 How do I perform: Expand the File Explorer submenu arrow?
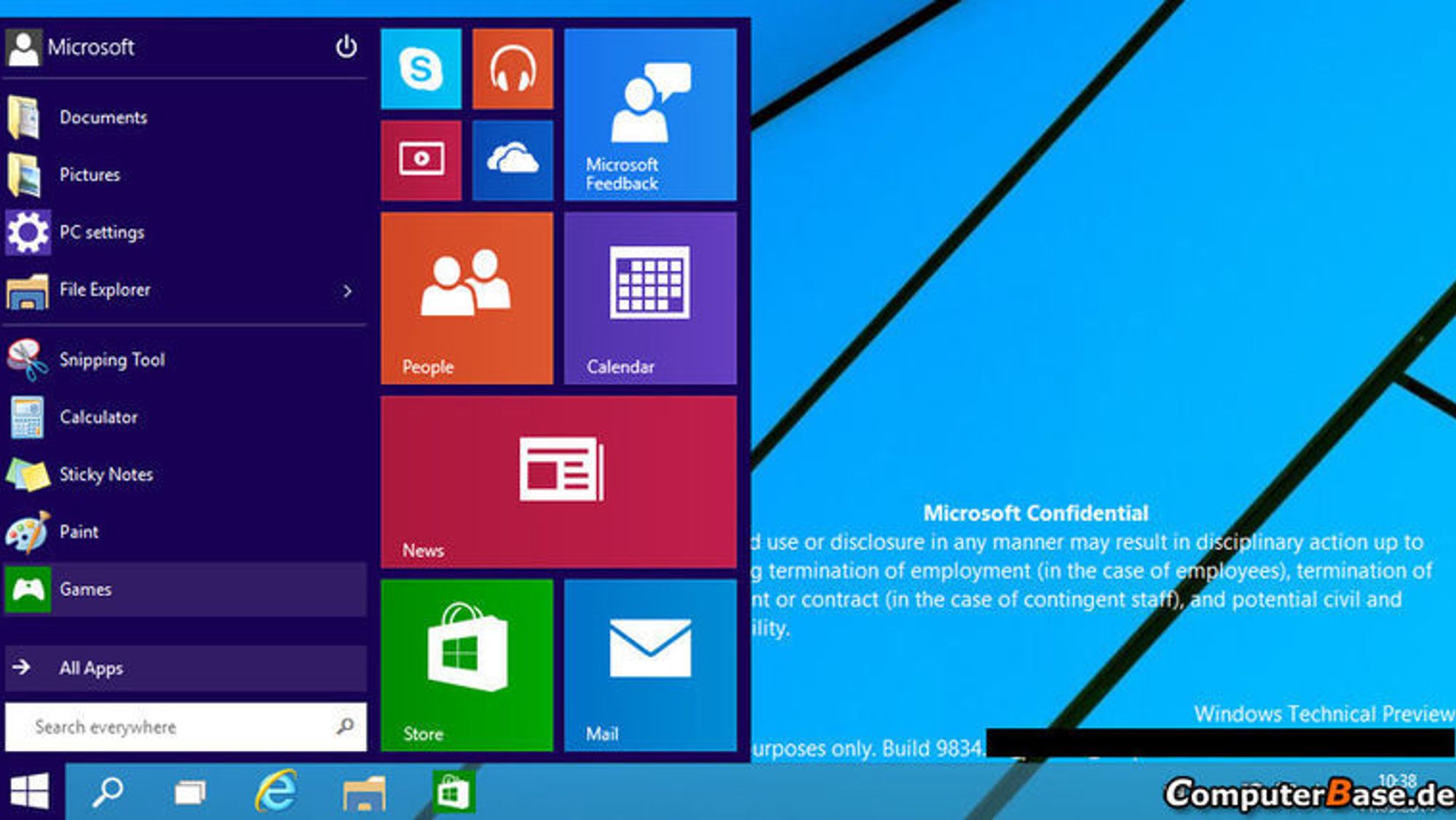pos(347,291)
